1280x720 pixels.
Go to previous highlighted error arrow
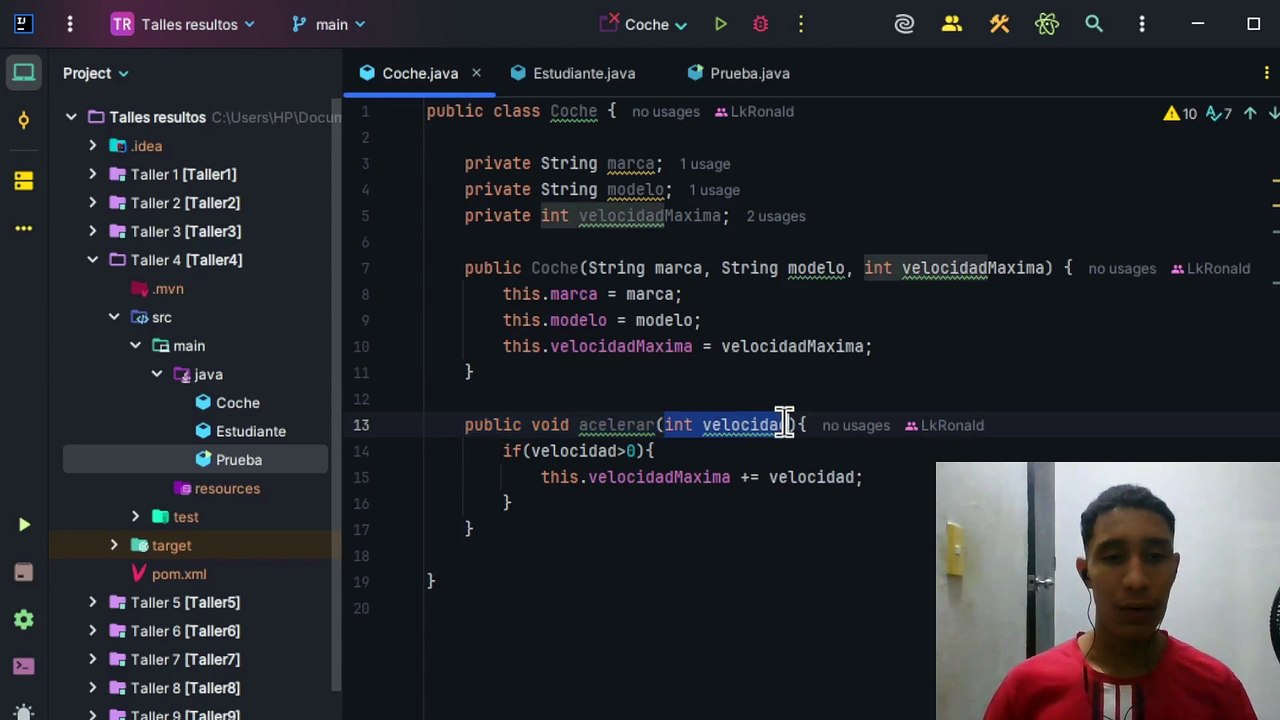pyautogui.click(x=1250, y=113)
